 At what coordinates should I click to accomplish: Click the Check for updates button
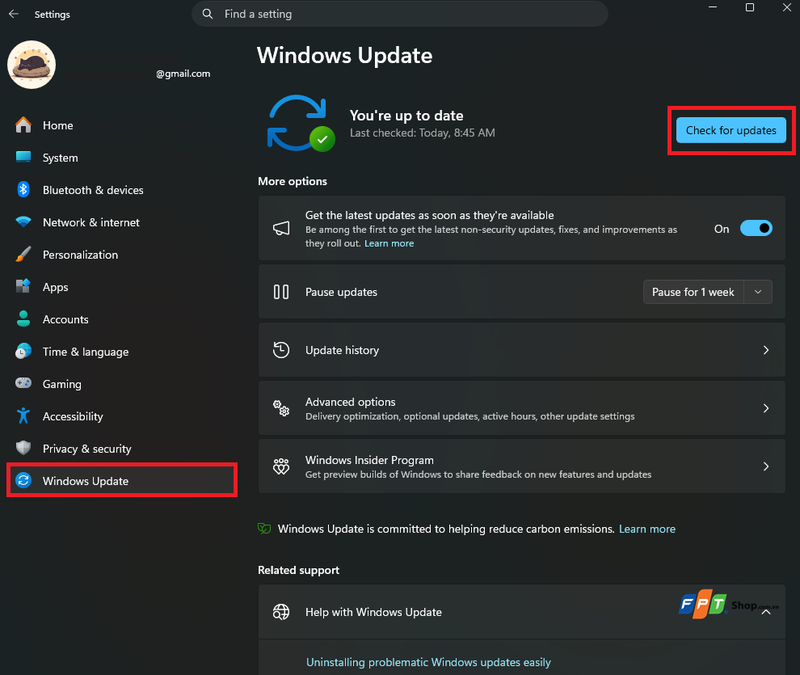731,130
